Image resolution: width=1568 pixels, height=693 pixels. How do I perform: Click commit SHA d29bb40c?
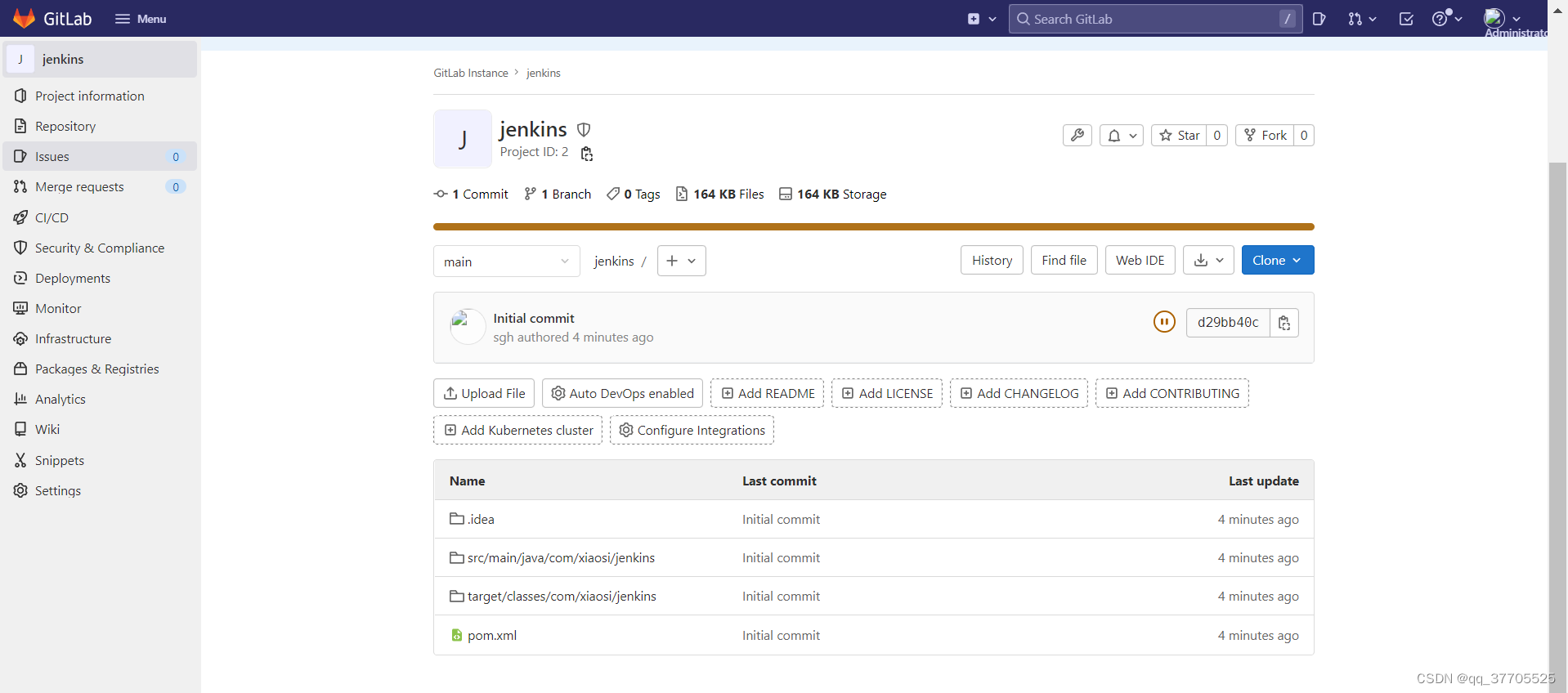click(1228, 322)
